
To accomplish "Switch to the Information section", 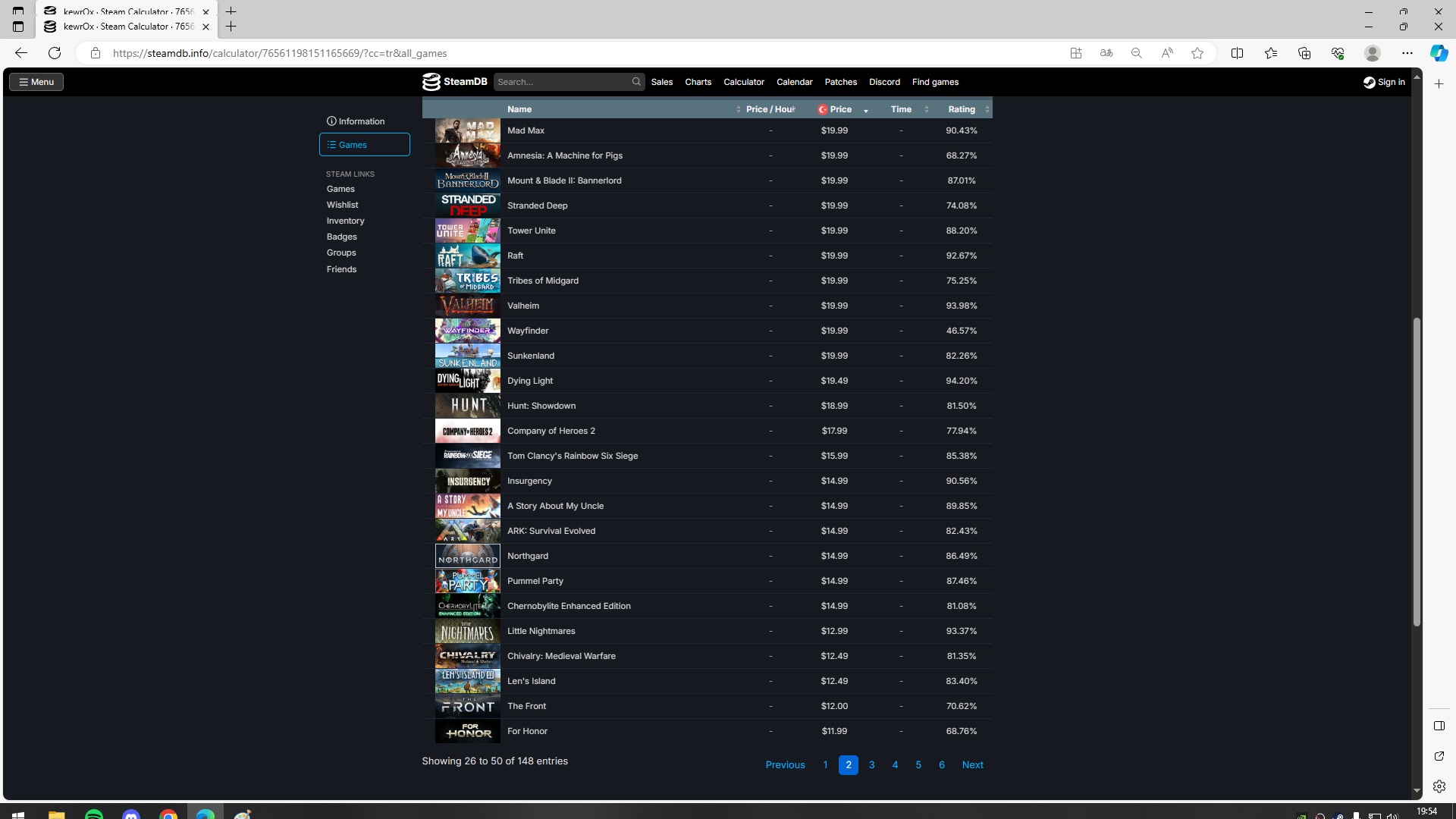I will (356, 121).
